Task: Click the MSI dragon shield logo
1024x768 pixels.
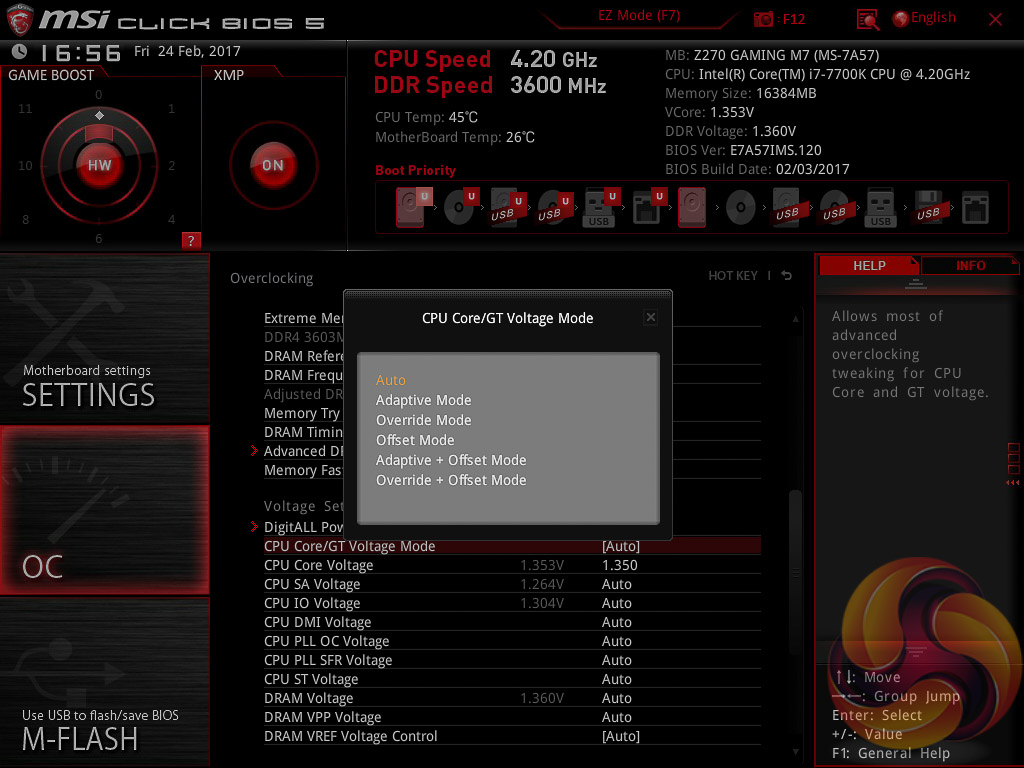Action: pyautogui.click(x=20, y=20)
